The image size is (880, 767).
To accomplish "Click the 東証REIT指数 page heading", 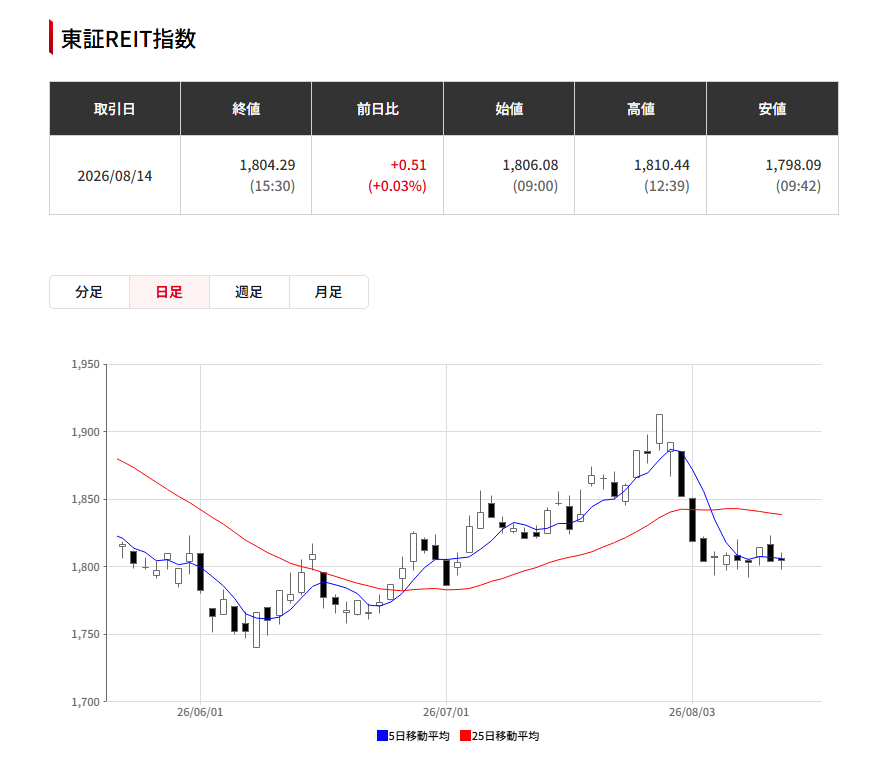I will coord(129,39).
